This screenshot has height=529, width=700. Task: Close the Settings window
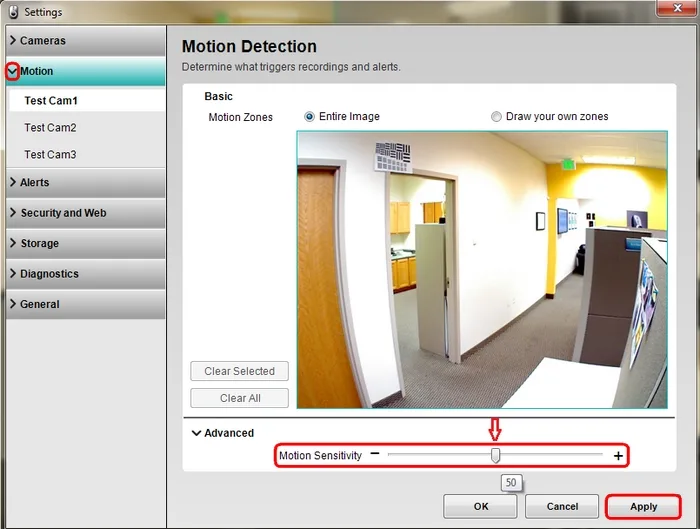[x=677, y=8]
